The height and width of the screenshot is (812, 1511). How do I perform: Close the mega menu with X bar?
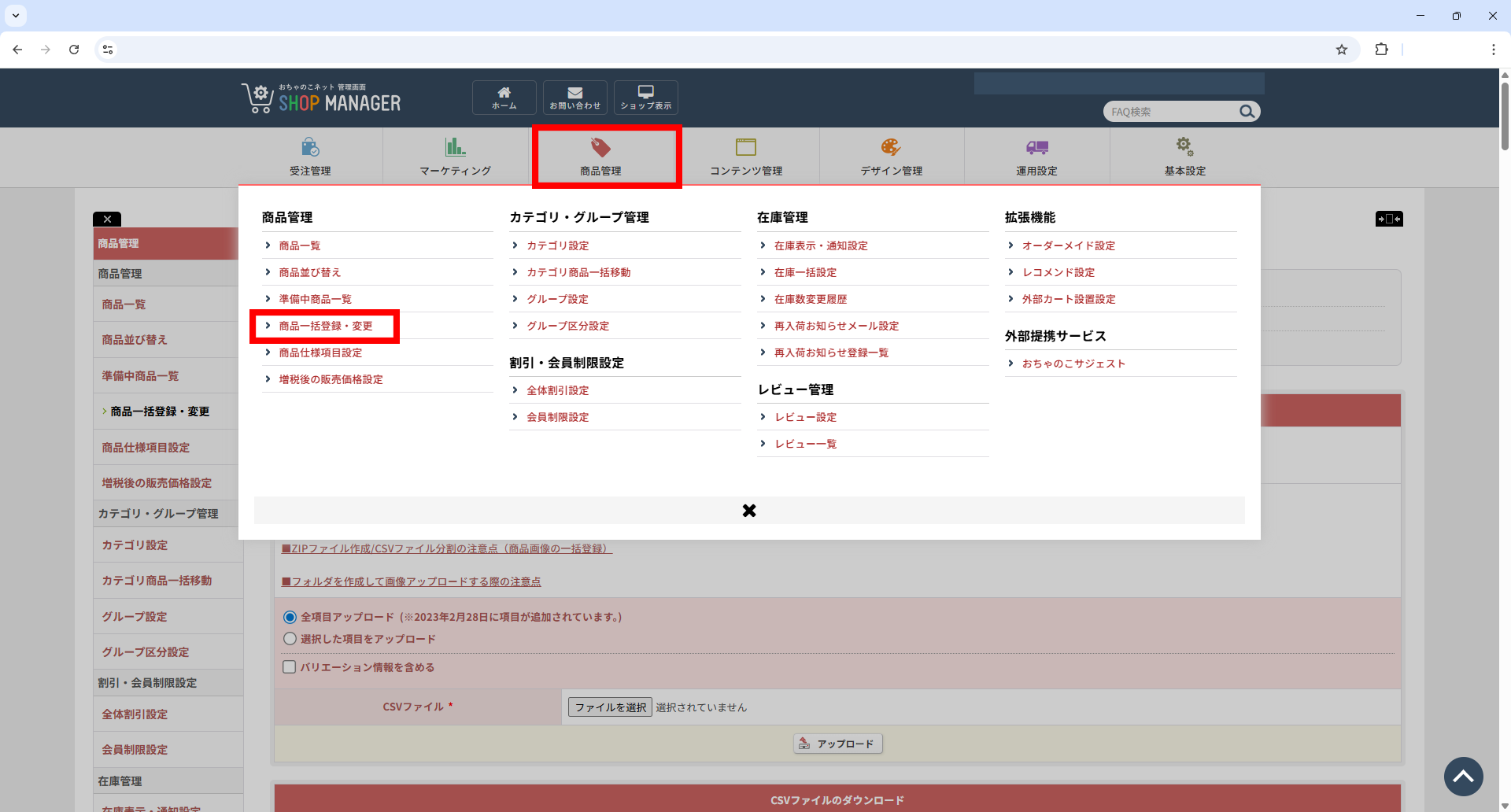coord(748,511)
